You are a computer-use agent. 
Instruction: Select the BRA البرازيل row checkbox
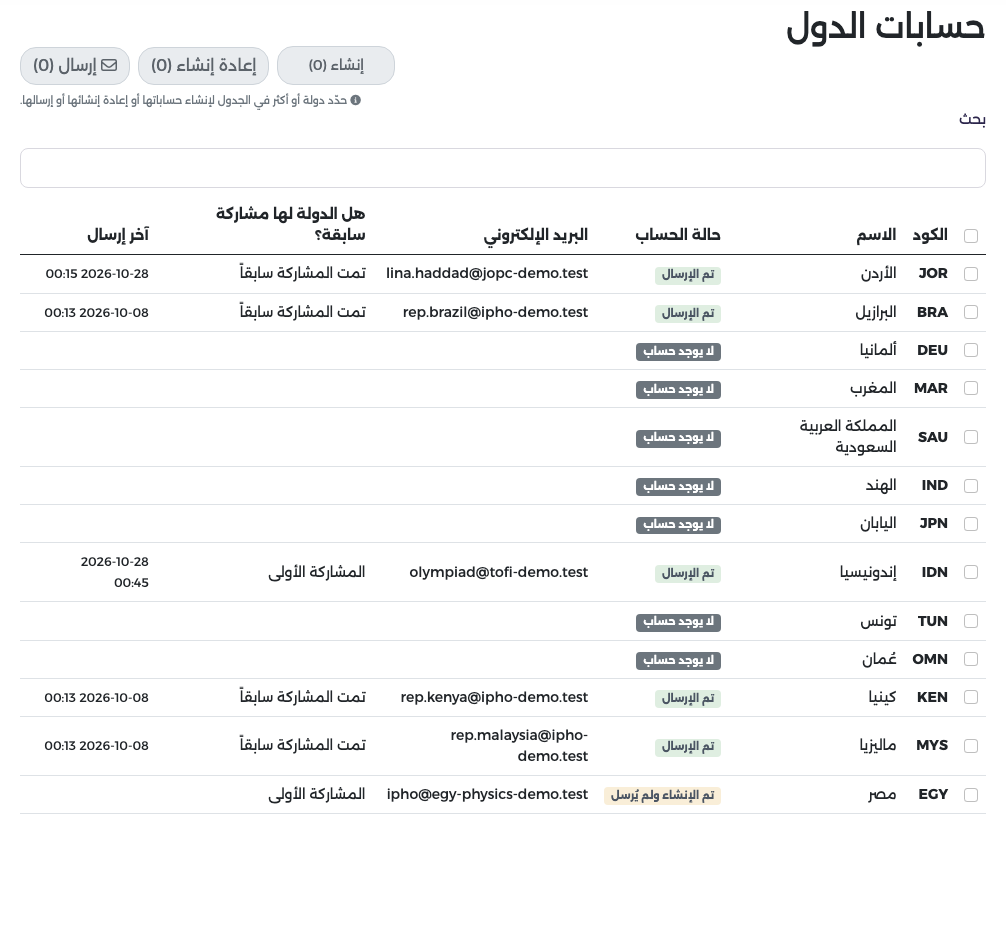pos(971,312)
